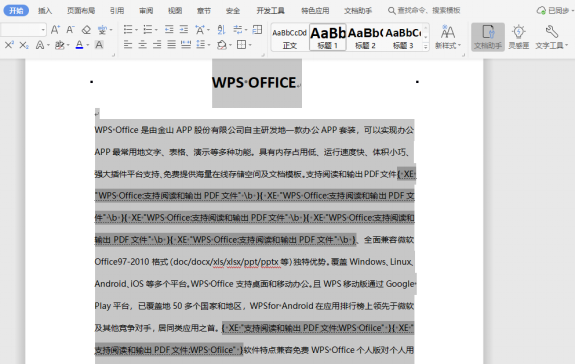
Task: Click the line spacing icon
Action: [x=201, y=45]
